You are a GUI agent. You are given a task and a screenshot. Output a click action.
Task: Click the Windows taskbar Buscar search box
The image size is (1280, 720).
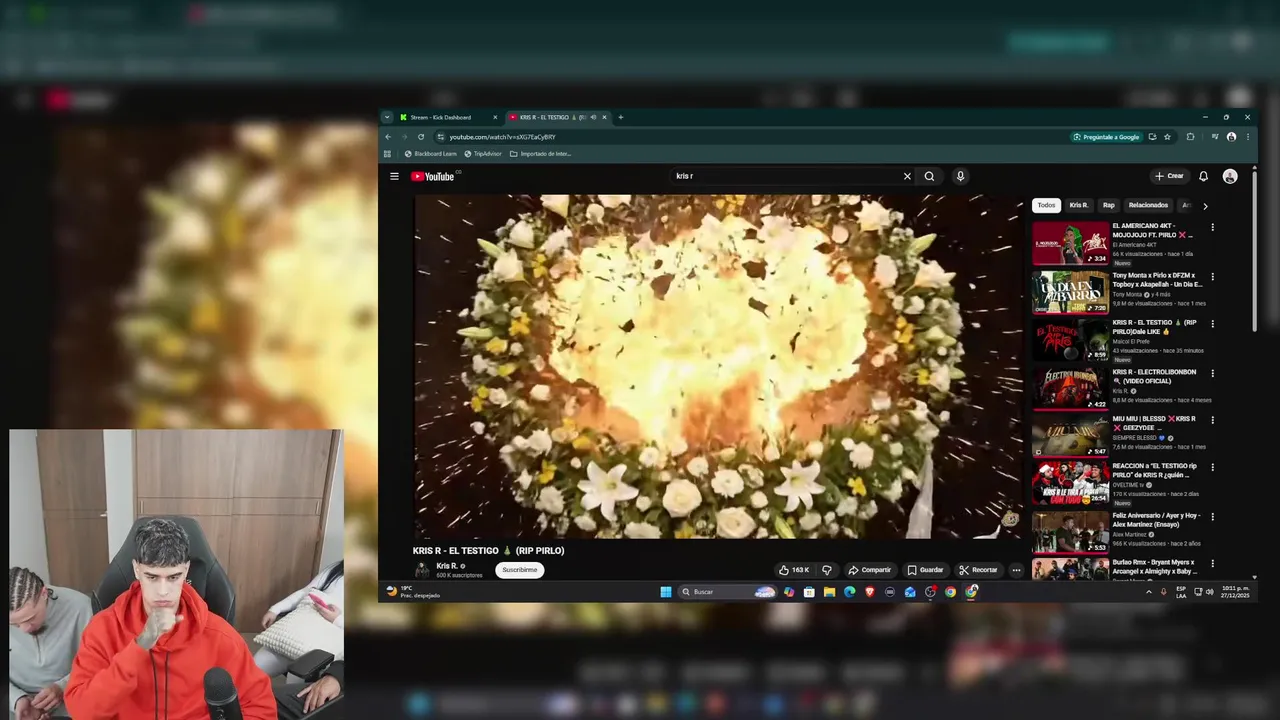point(727,592)
